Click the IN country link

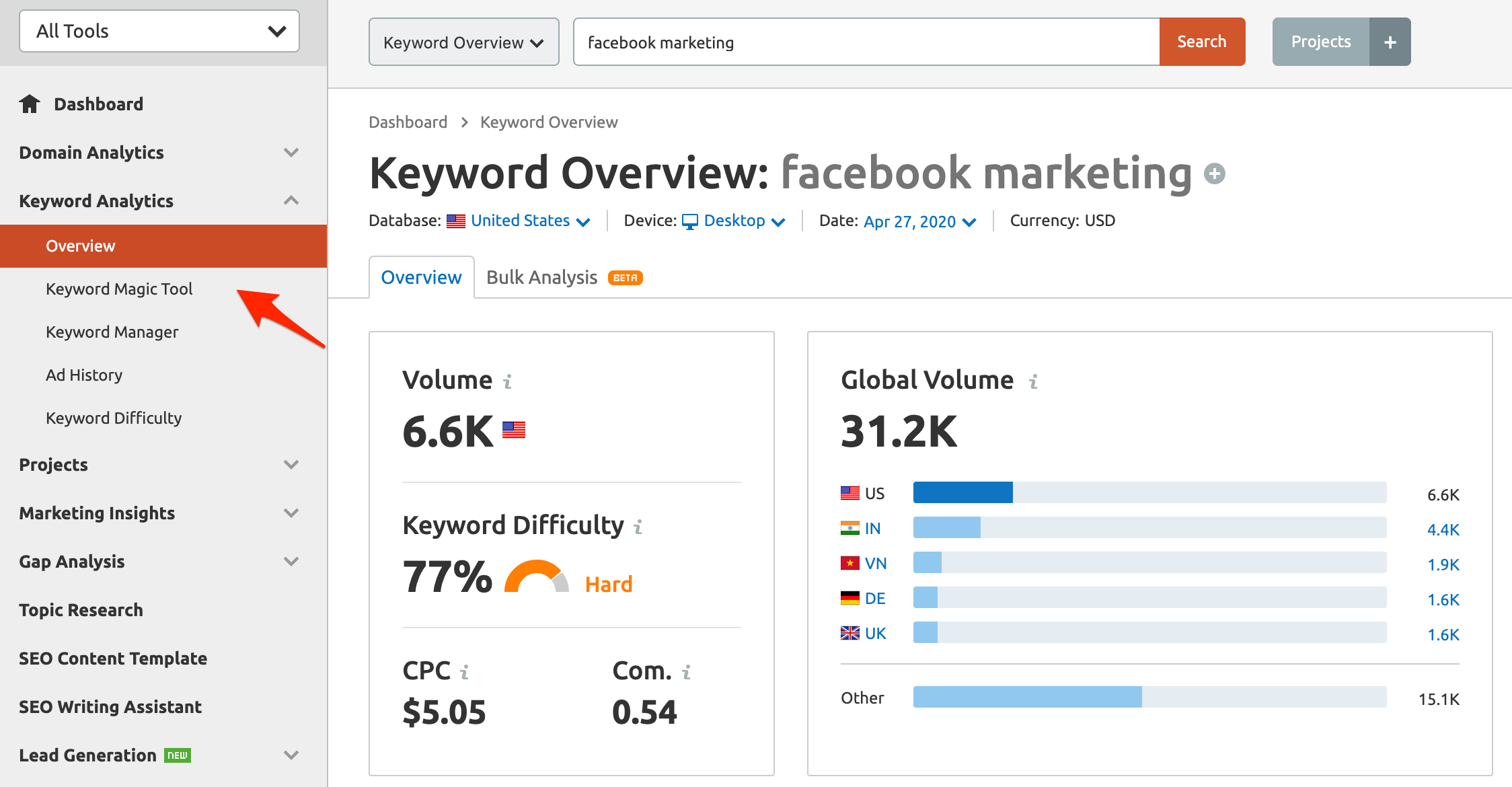[x=872, y=529]
